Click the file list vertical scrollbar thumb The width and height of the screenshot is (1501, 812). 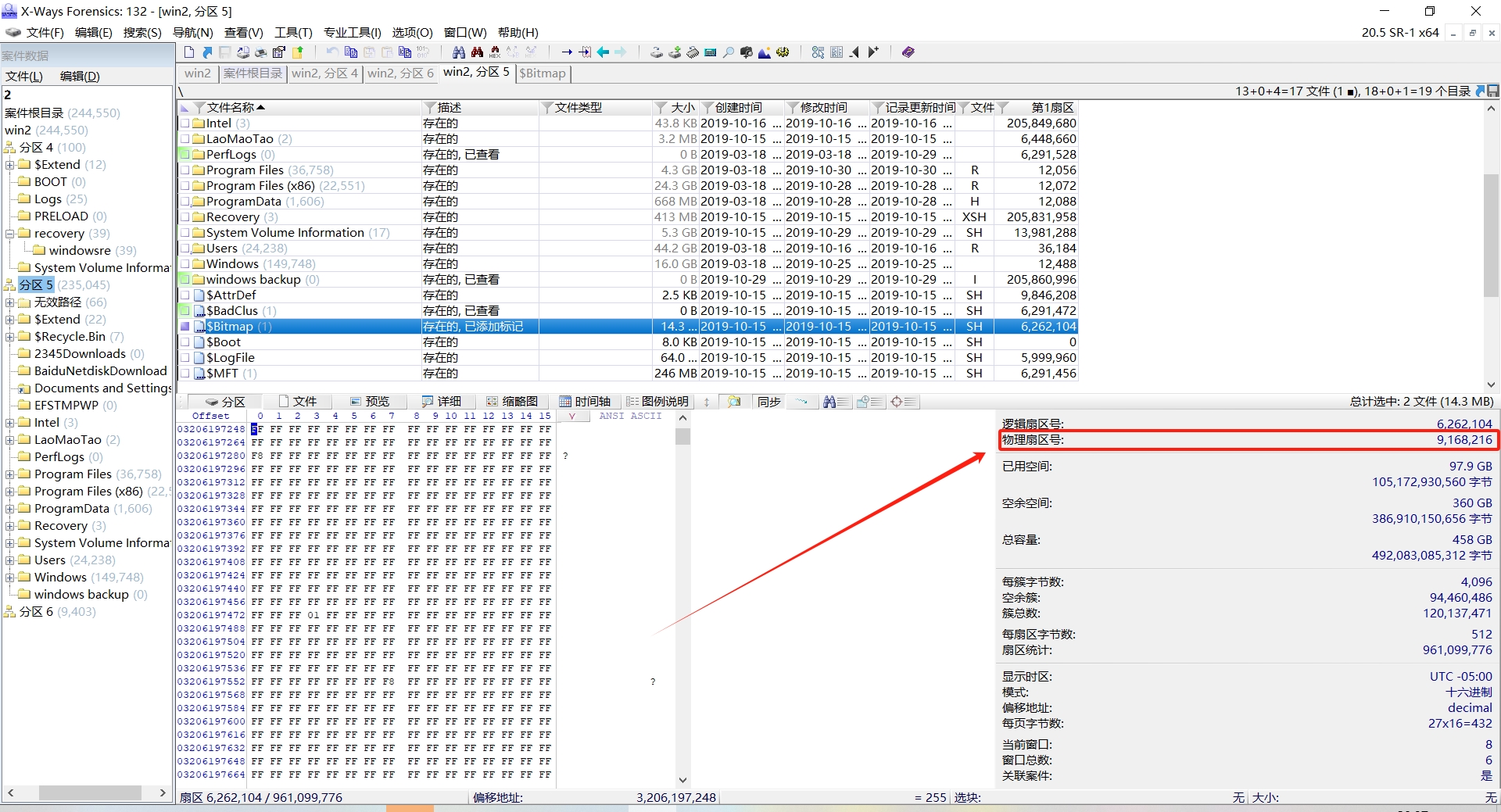tap(1491, 234)
